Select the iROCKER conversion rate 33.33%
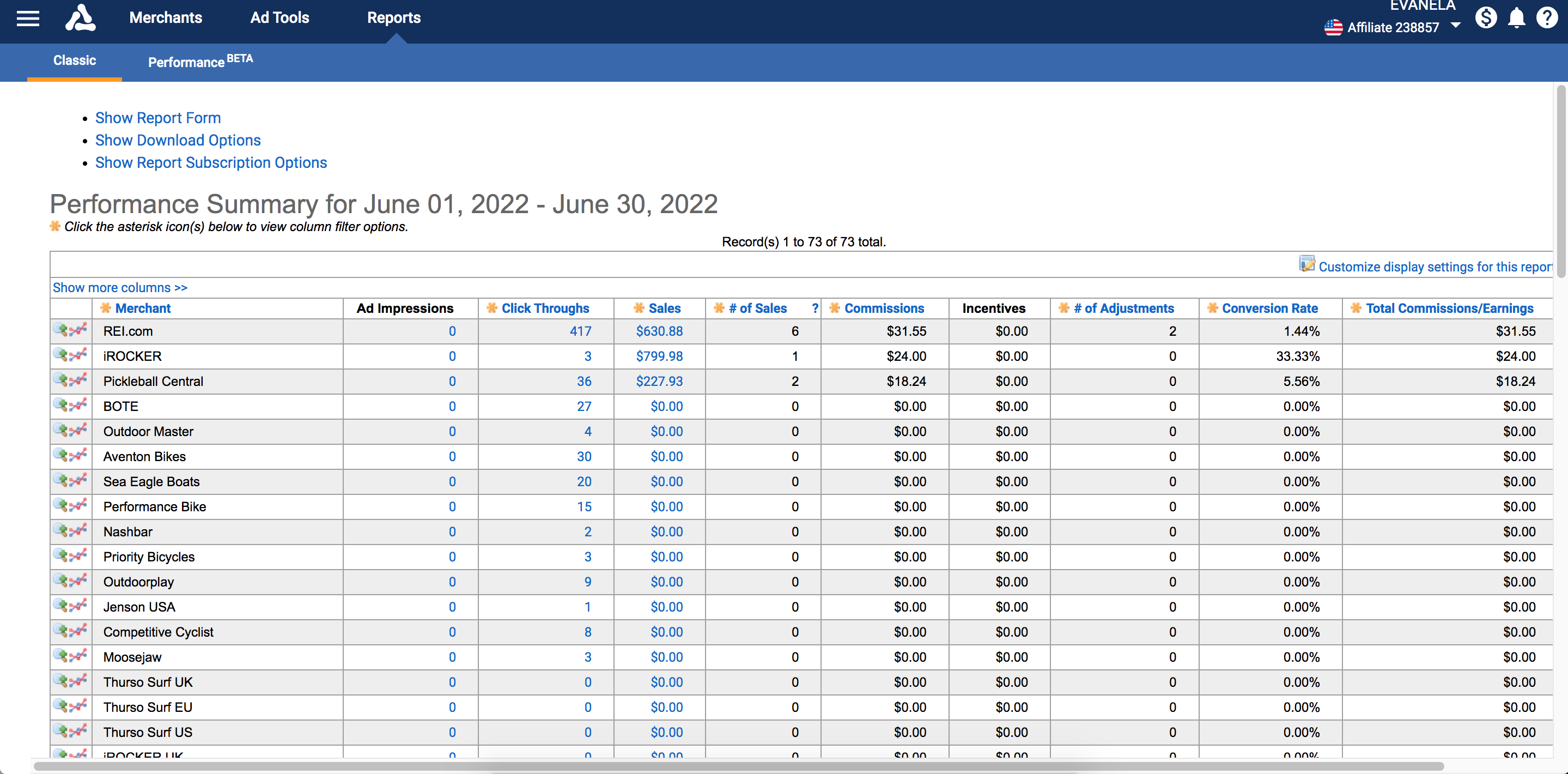This screenshot has width=1568, height=774. 1298,356
